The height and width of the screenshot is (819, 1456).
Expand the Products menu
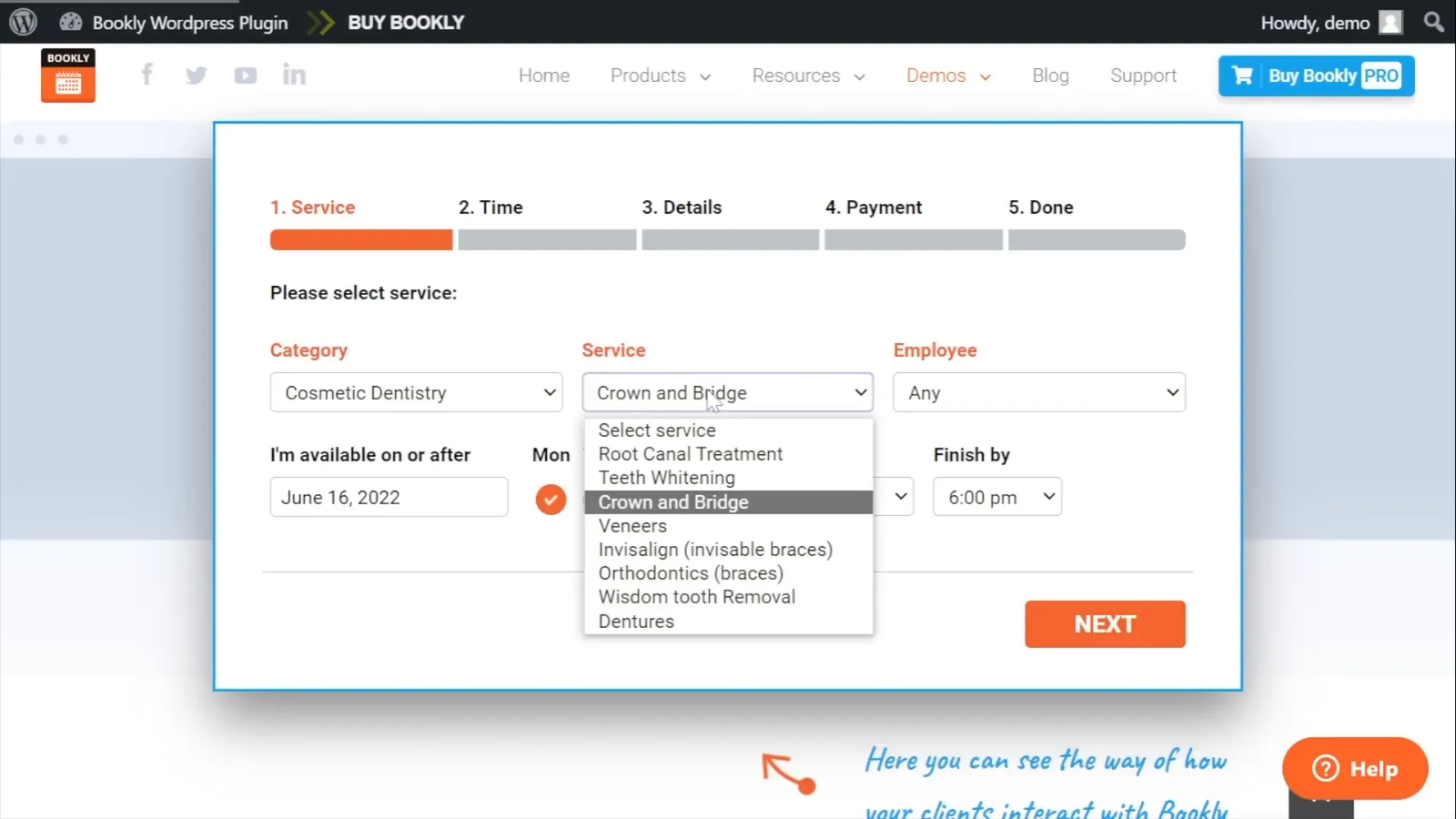pyautogui.click(x=661, y=76)
